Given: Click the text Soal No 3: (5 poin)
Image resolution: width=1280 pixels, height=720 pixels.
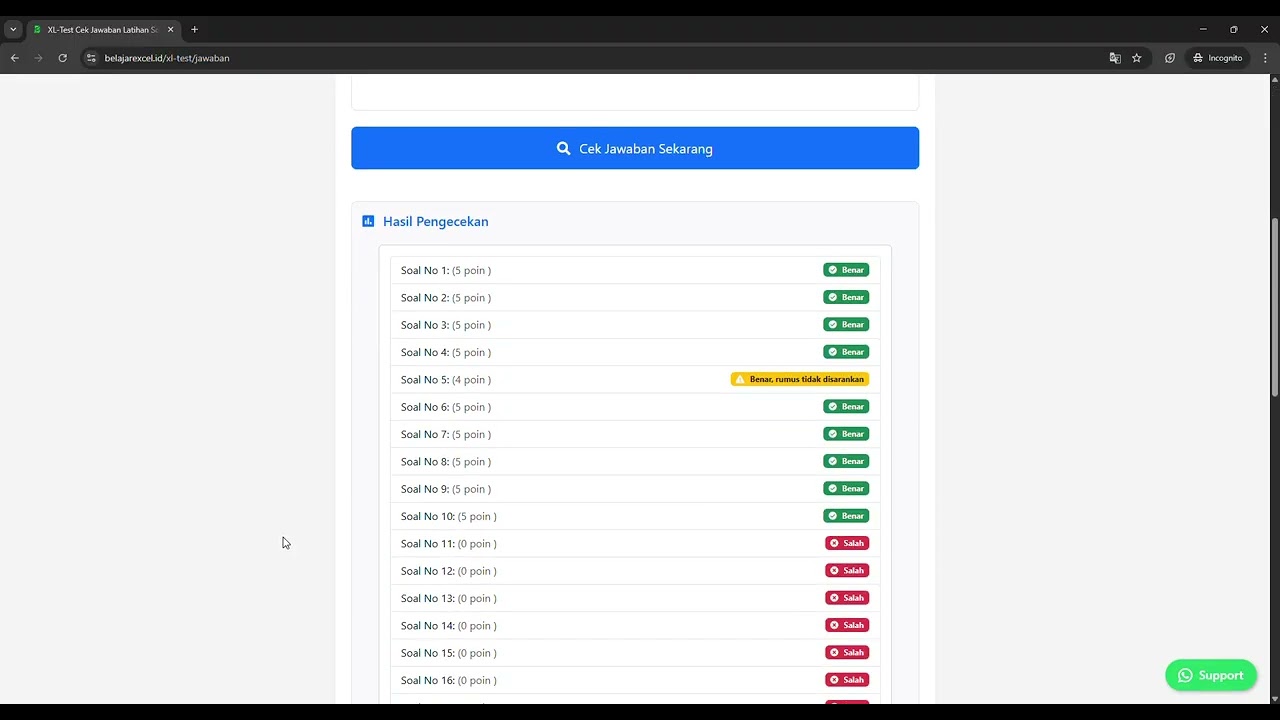Looking at the screenshot, I should [x=446, y=325].
